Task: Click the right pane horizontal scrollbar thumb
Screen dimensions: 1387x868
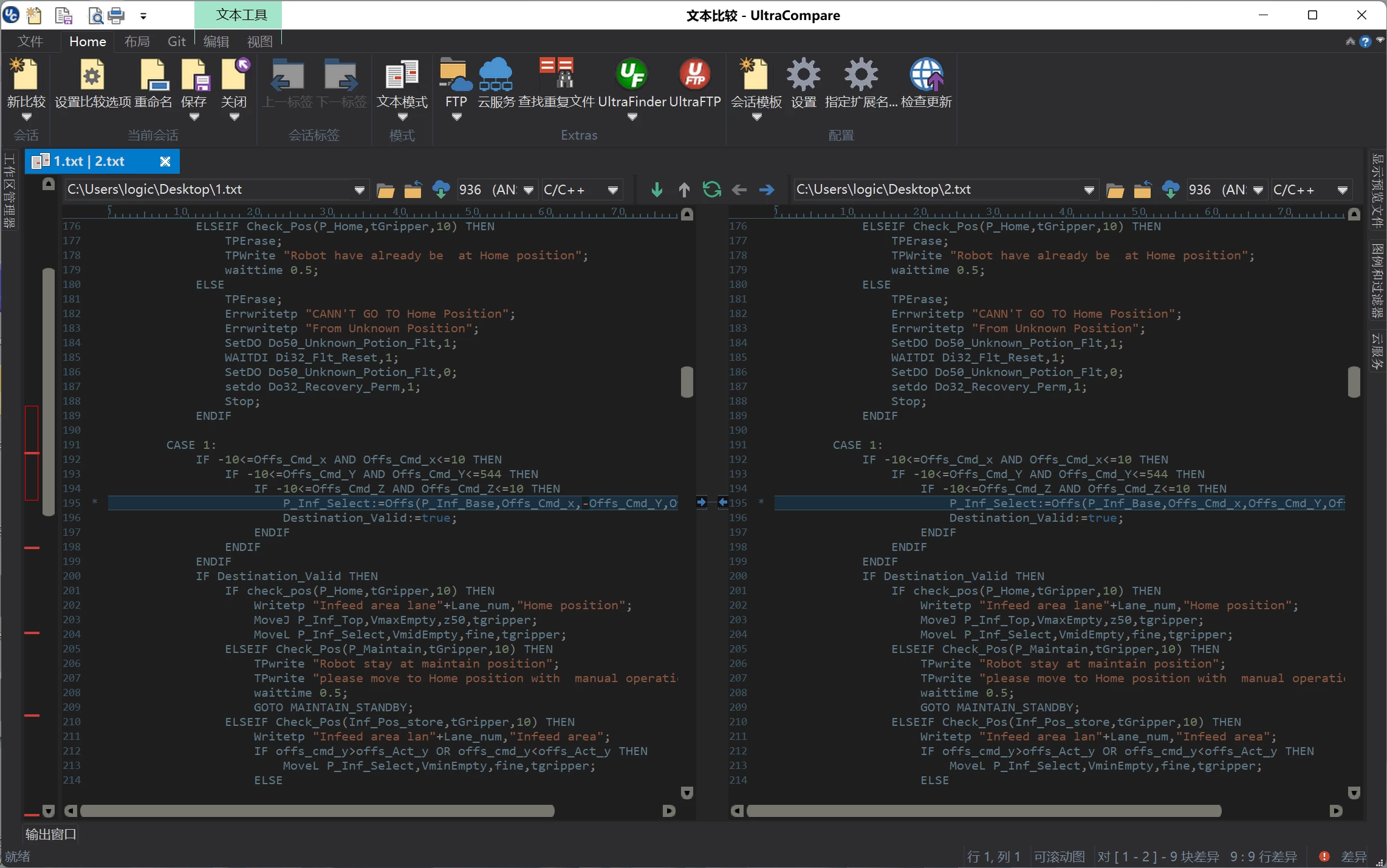Action: coord(984,811)
